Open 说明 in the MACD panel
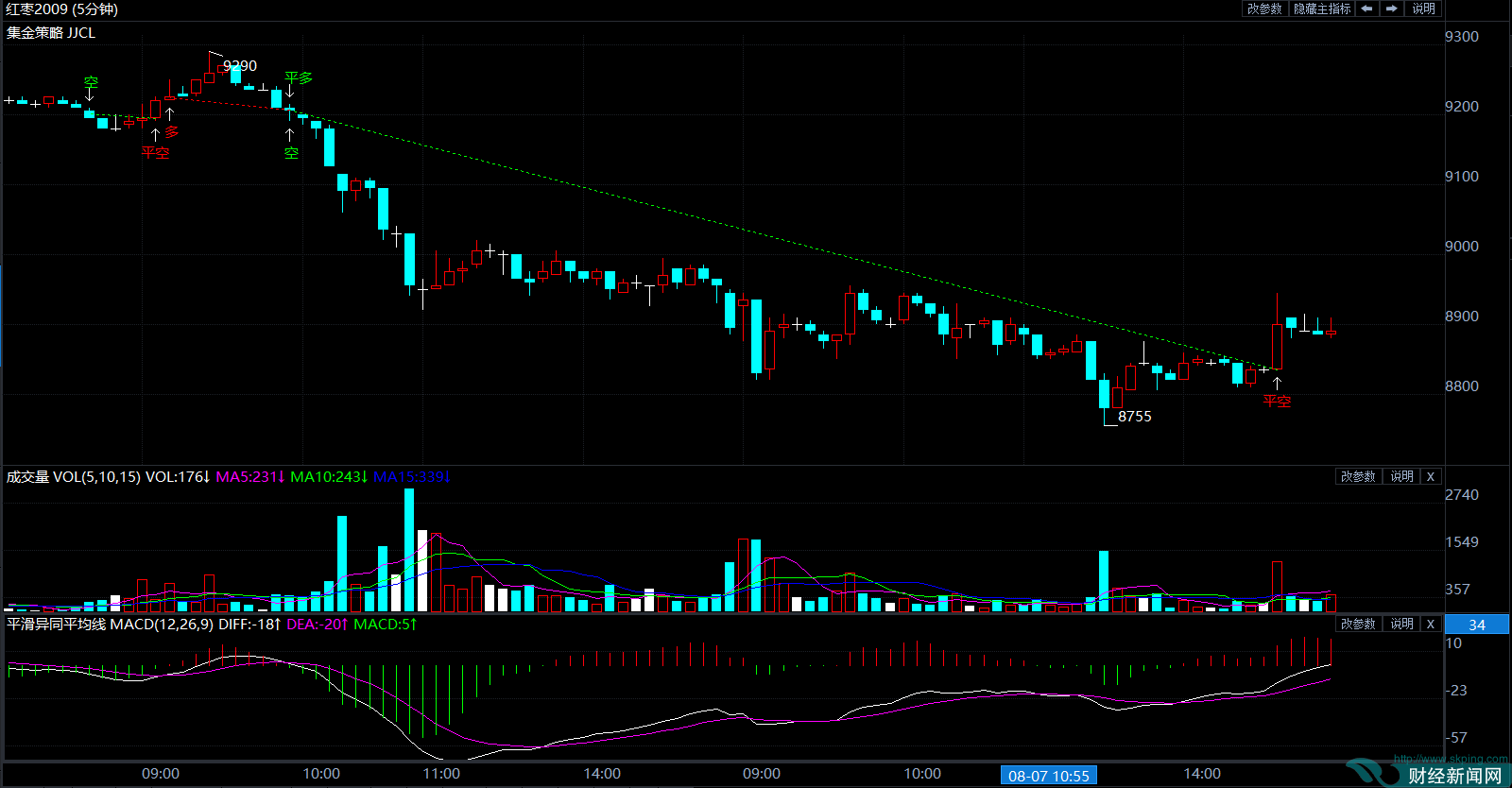This screenshot has width=1512, height=788. click(x=1401, y=624)
